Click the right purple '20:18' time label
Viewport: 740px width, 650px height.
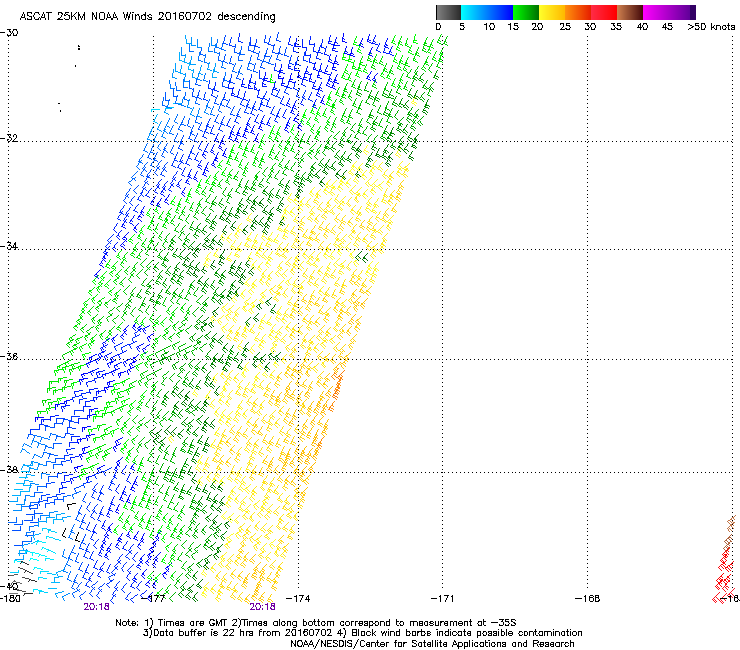(262, 607)
